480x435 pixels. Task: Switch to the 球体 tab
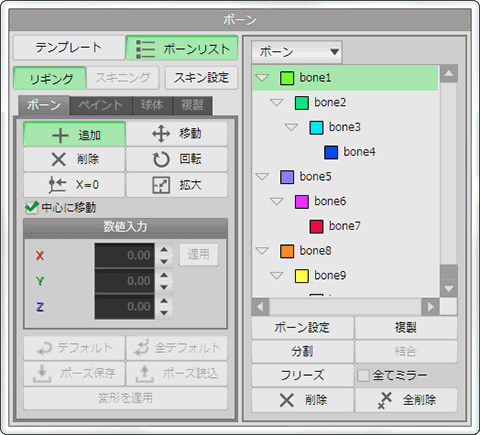coord(152,105)
